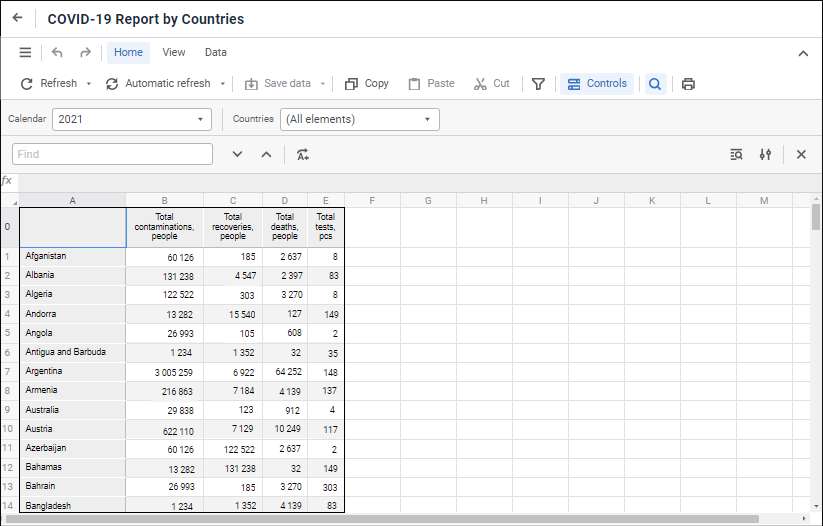This screenshot has height=526, width=823.
Task: Toggle the search magnifier icon in toolbar
Action: (655, 84)
